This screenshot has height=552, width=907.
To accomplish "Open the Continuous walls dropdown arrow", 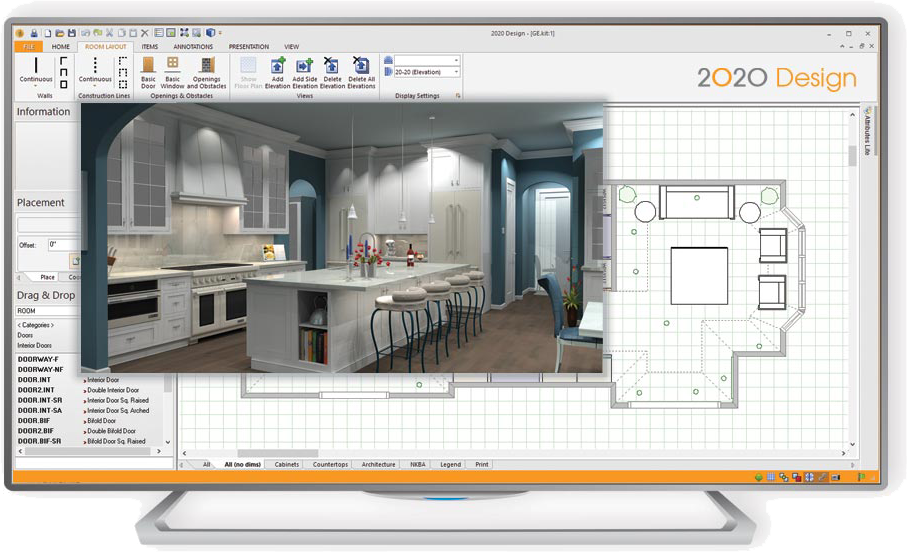I will (x=36, y=86).
